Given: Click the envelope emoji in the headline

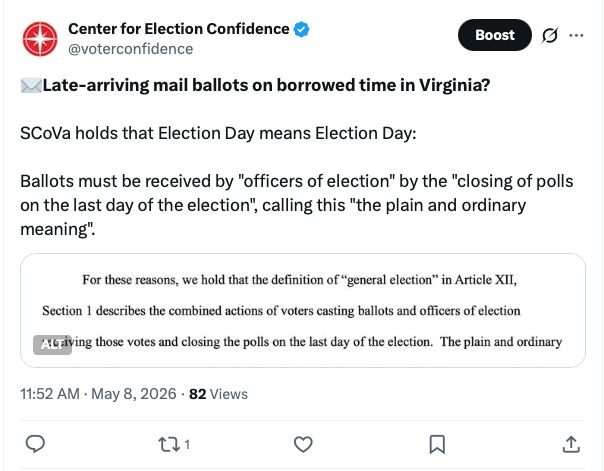Looking at the screenshot, I should [x=31, y=85].
